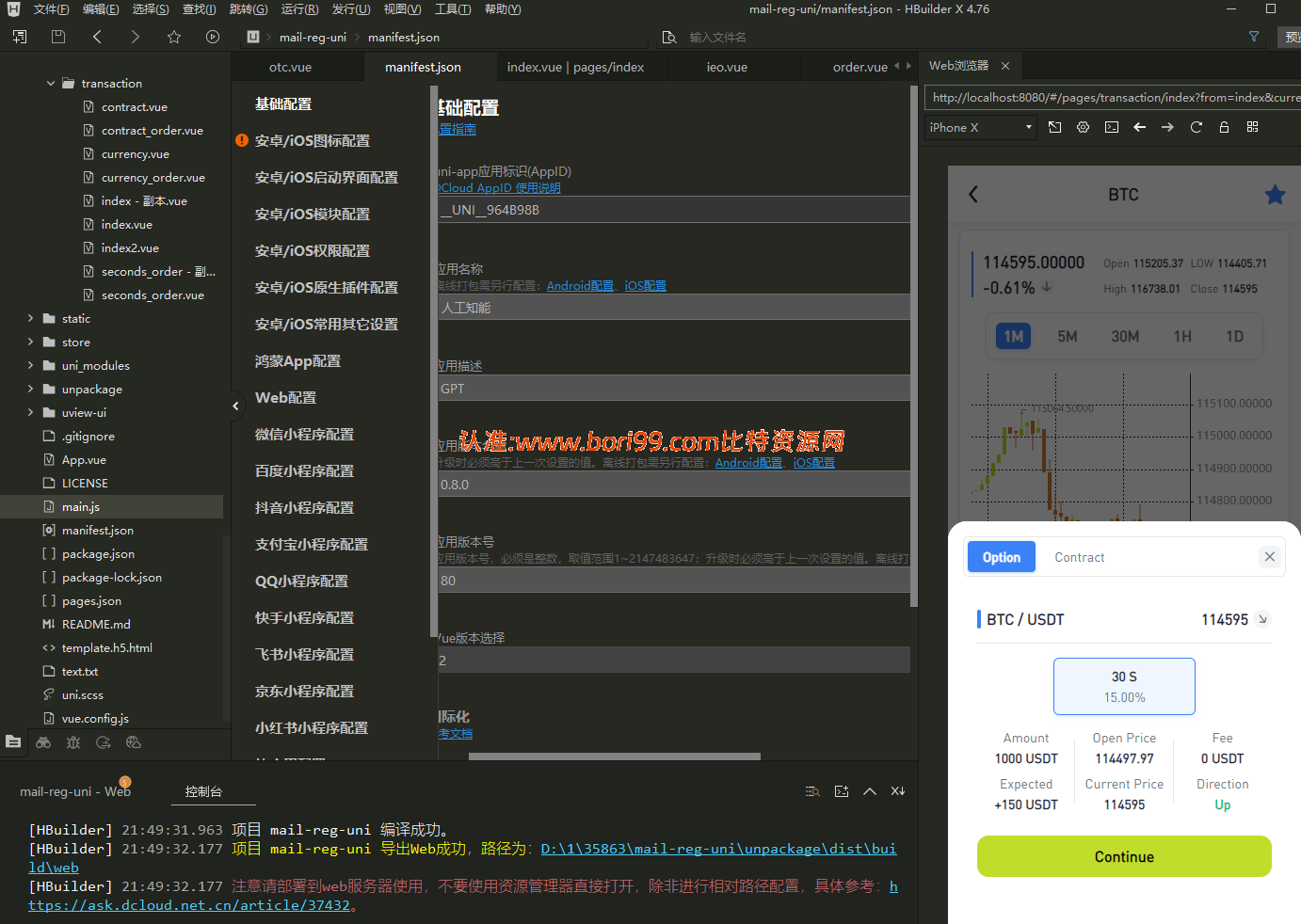
Task: Select the 1H chart interval
Action: coord(1182,337)
